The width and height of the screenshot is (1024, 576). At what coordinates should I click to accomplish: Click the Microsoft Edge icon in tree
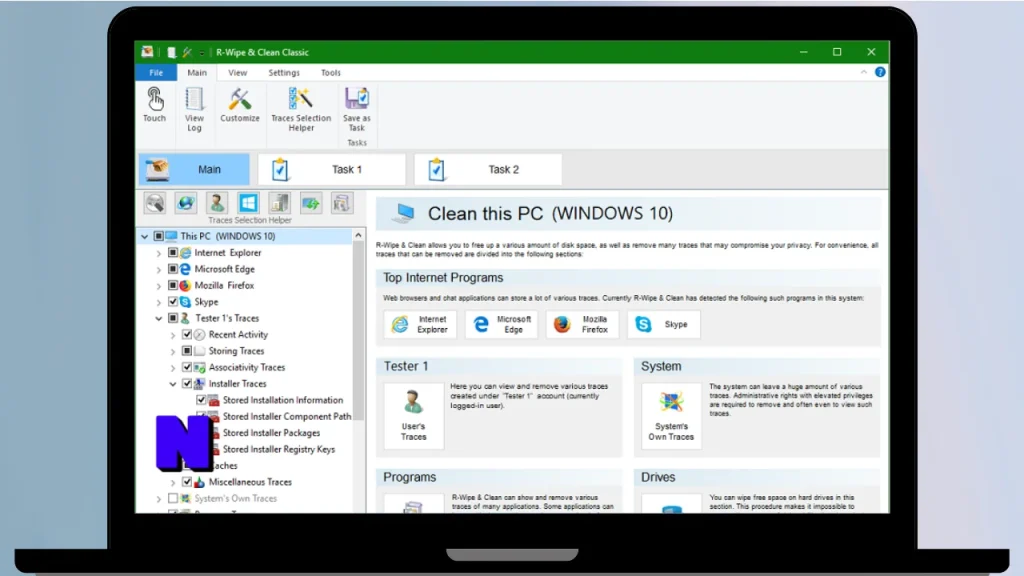[x=185, y=269]
